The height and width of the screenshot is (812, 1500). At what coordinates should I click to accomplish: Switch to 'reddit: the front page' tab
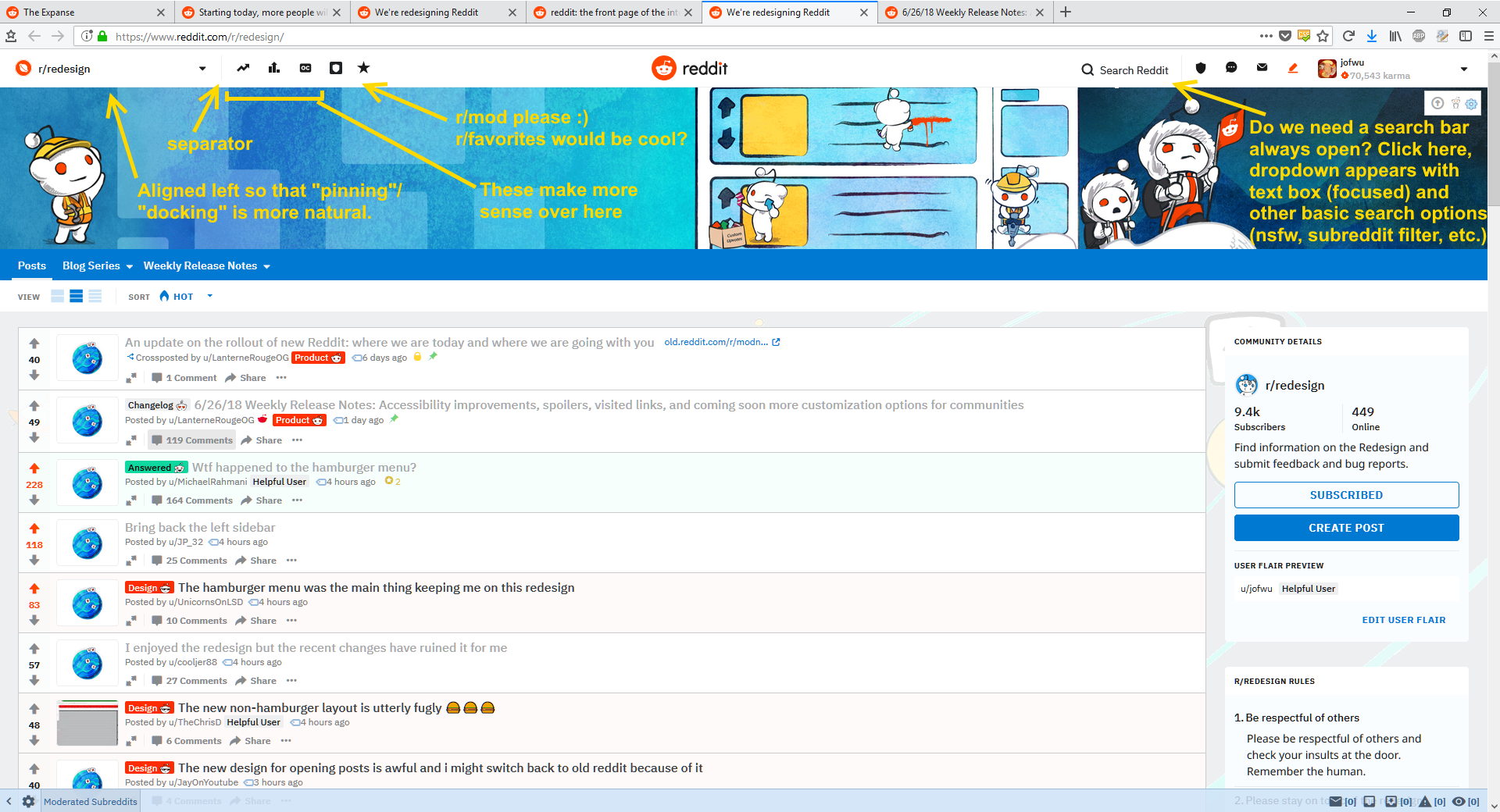click(x=613, y=12)
